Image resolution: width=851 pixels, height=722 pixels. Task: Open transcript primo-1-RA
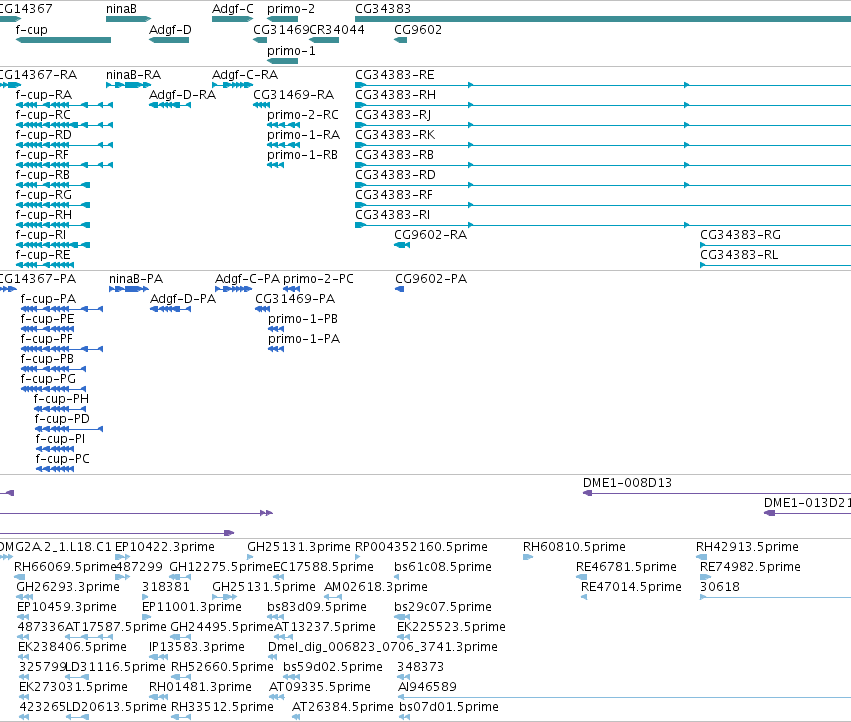coord(283,145)
